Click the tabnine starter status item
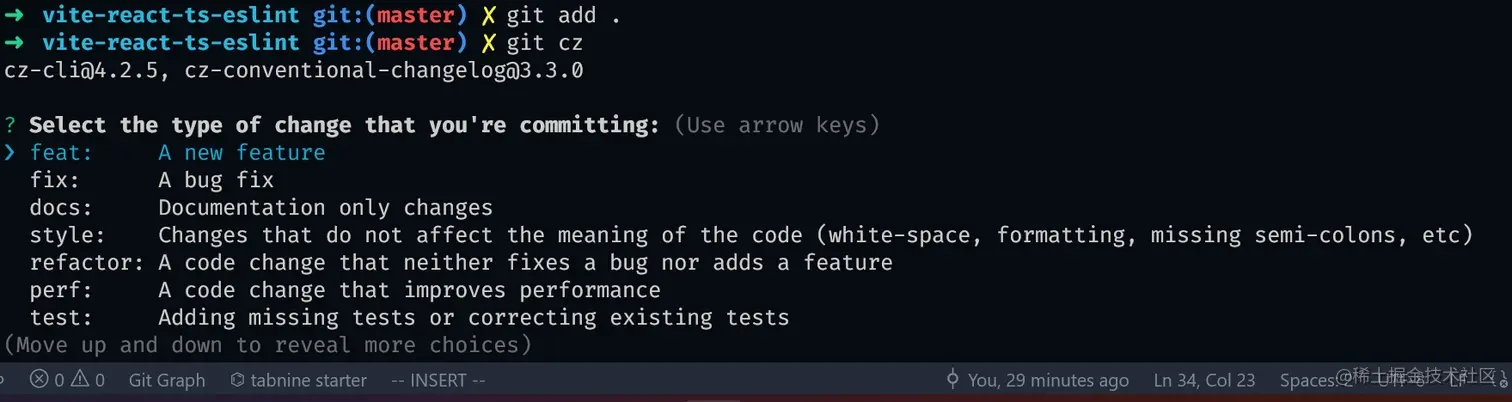The height and width of the screenshot is (402, 1512). coord(298,380)
